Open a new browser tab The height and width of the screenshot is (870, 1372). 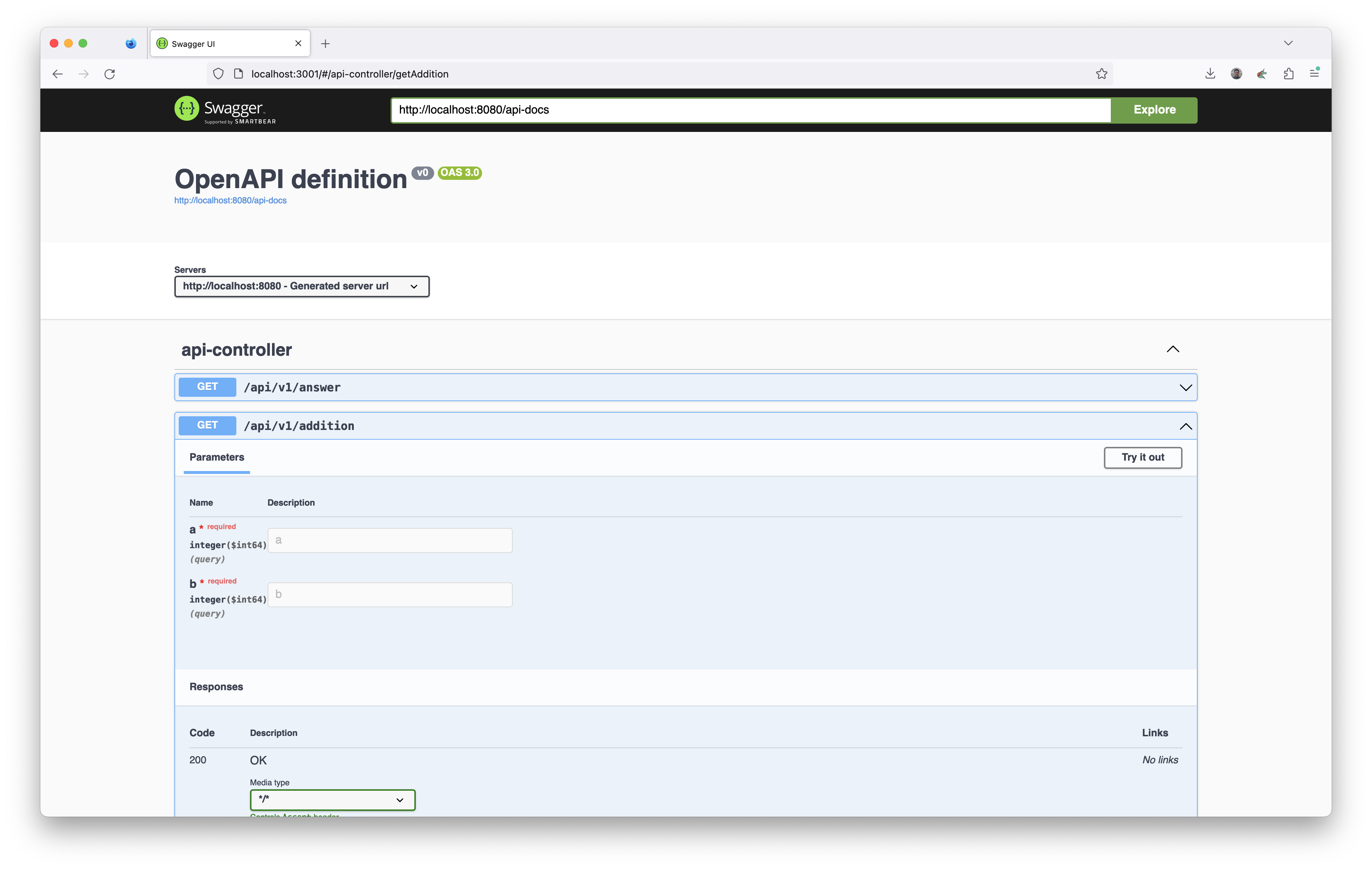325,44
